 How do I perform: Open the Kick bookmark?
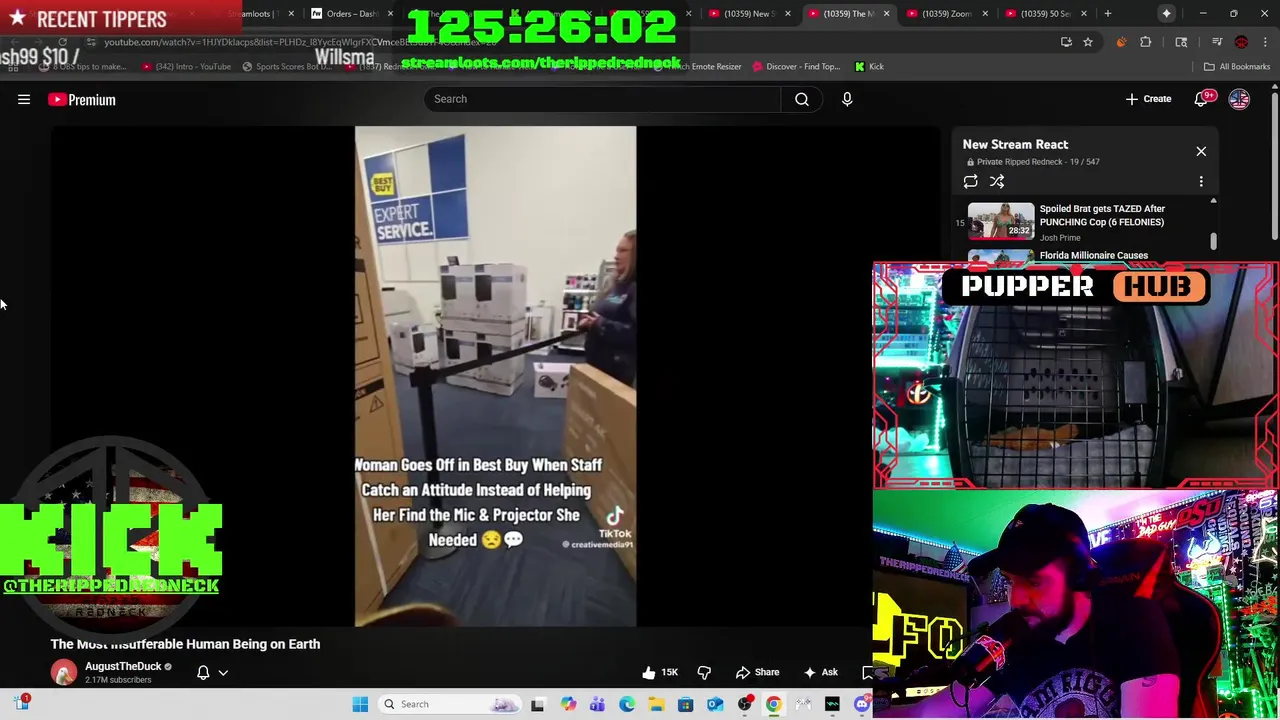[x=869, y=66]
